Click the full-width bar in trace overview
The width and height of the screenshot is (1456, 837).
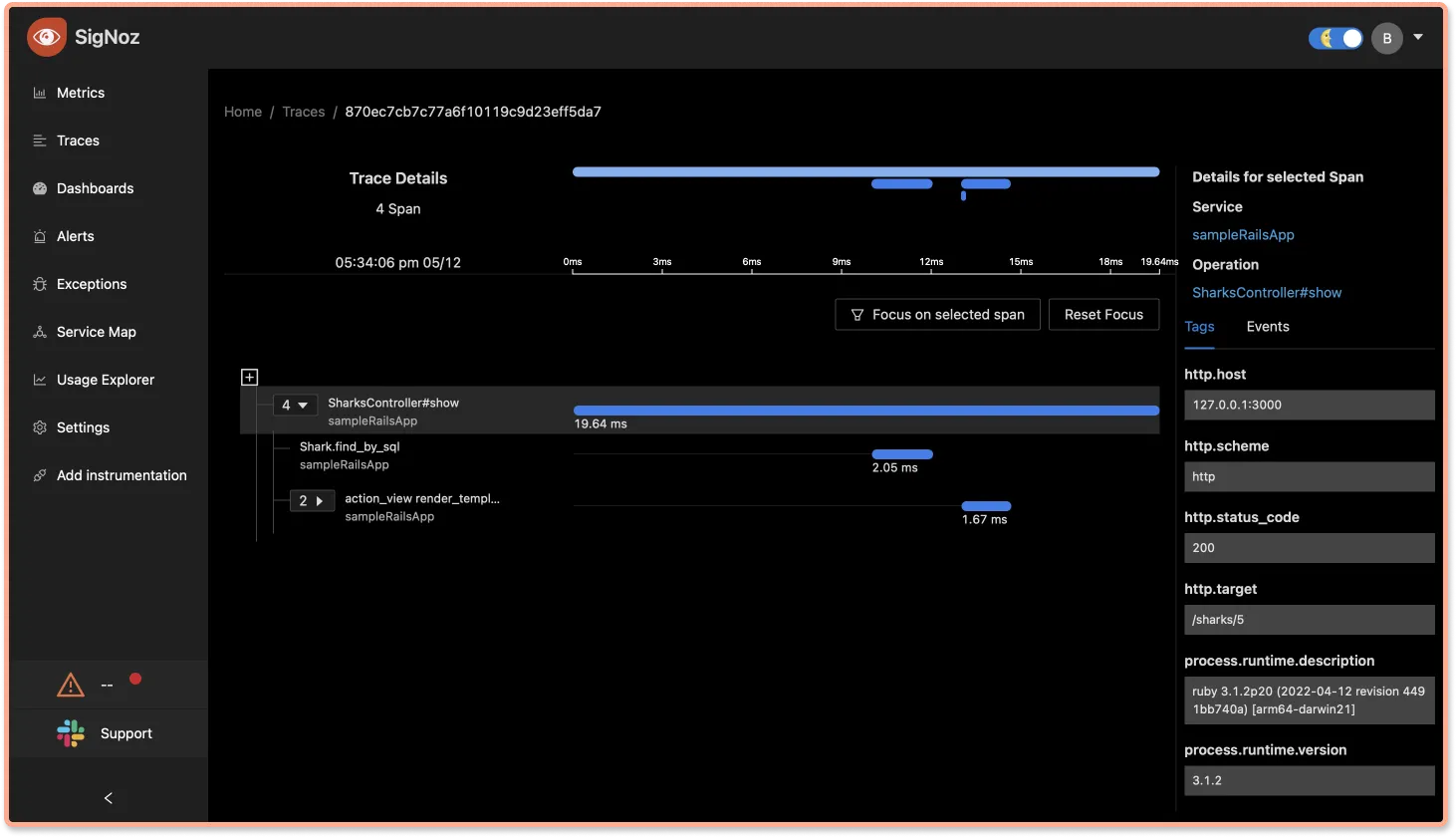(x=865, y=171)
